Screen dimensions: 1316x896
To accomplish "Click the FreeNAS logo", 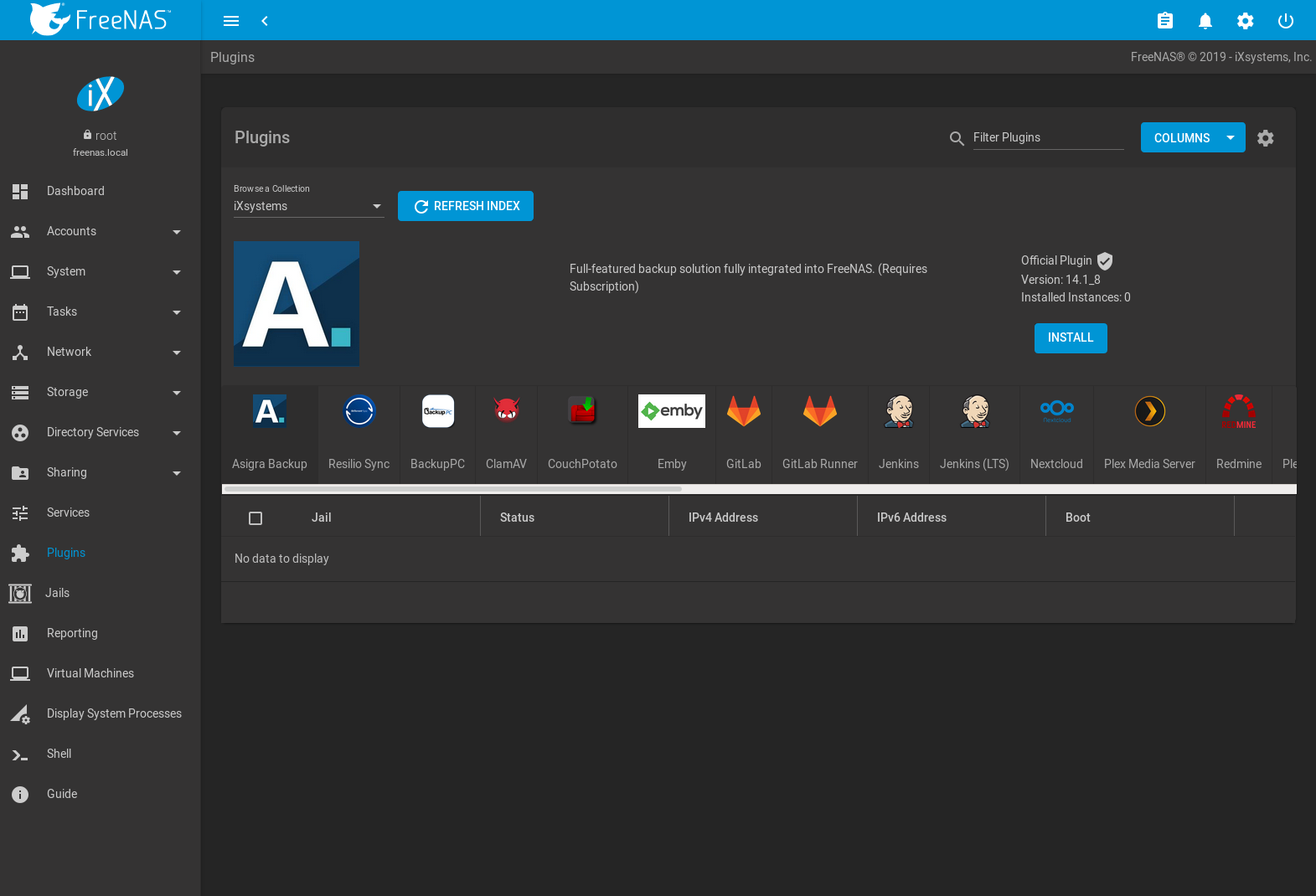I will pyautogui.click(x=101, y=19).
